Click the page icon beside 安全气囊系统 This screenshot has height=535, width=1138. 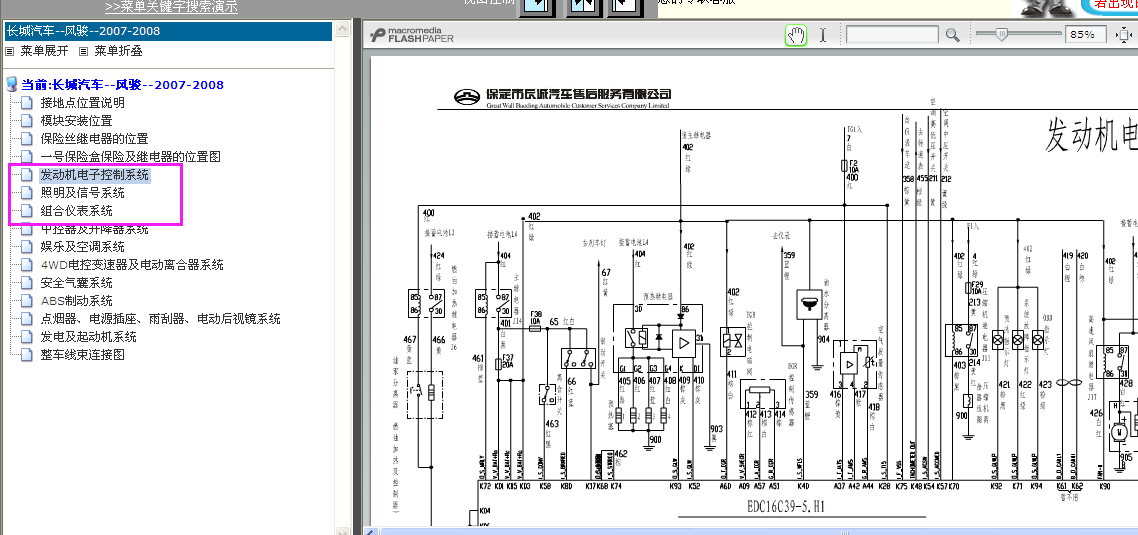[27, 283]
